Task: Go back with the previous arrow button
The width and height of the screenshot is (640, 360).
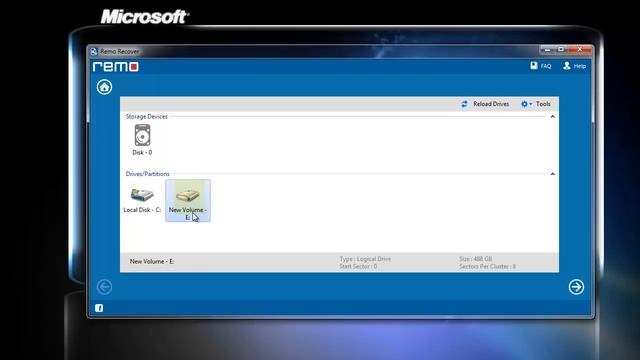Action: pos(104,287)
